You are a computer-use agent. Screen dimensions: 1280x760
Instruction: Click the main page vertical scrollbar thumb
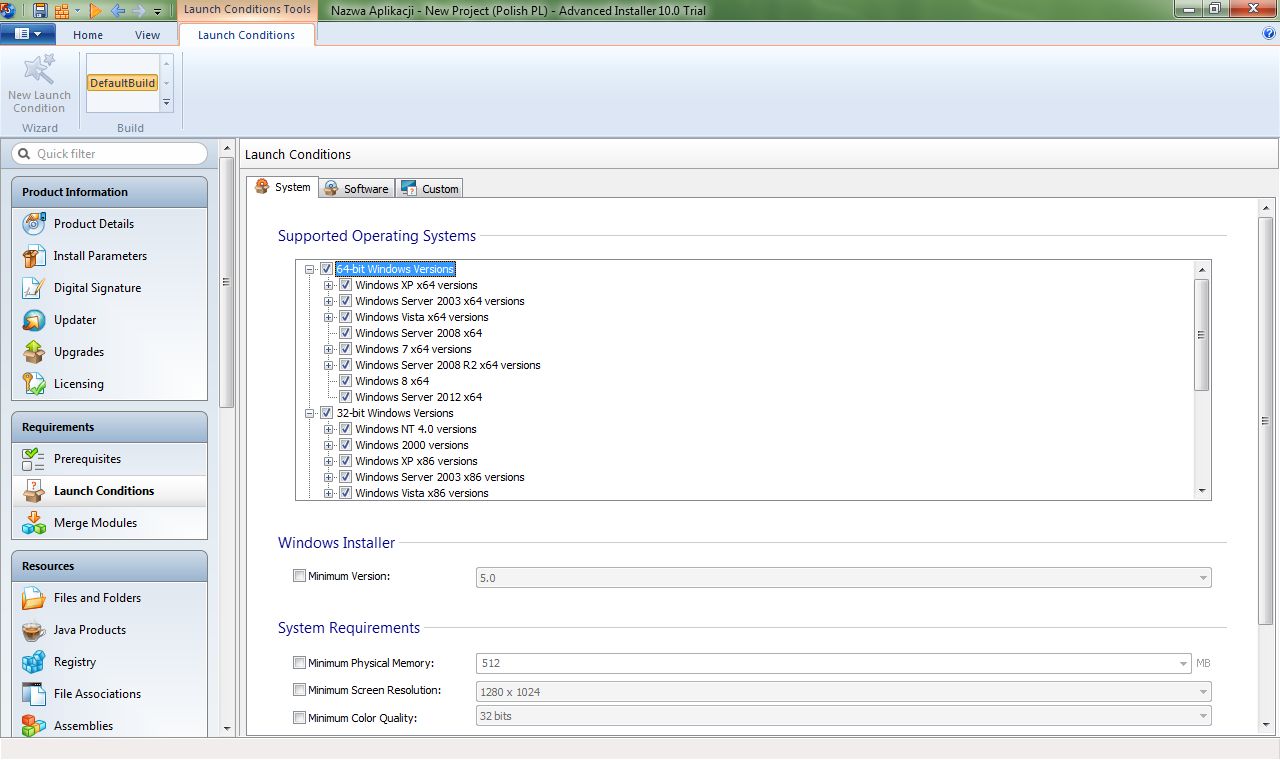click(1268, 421)
